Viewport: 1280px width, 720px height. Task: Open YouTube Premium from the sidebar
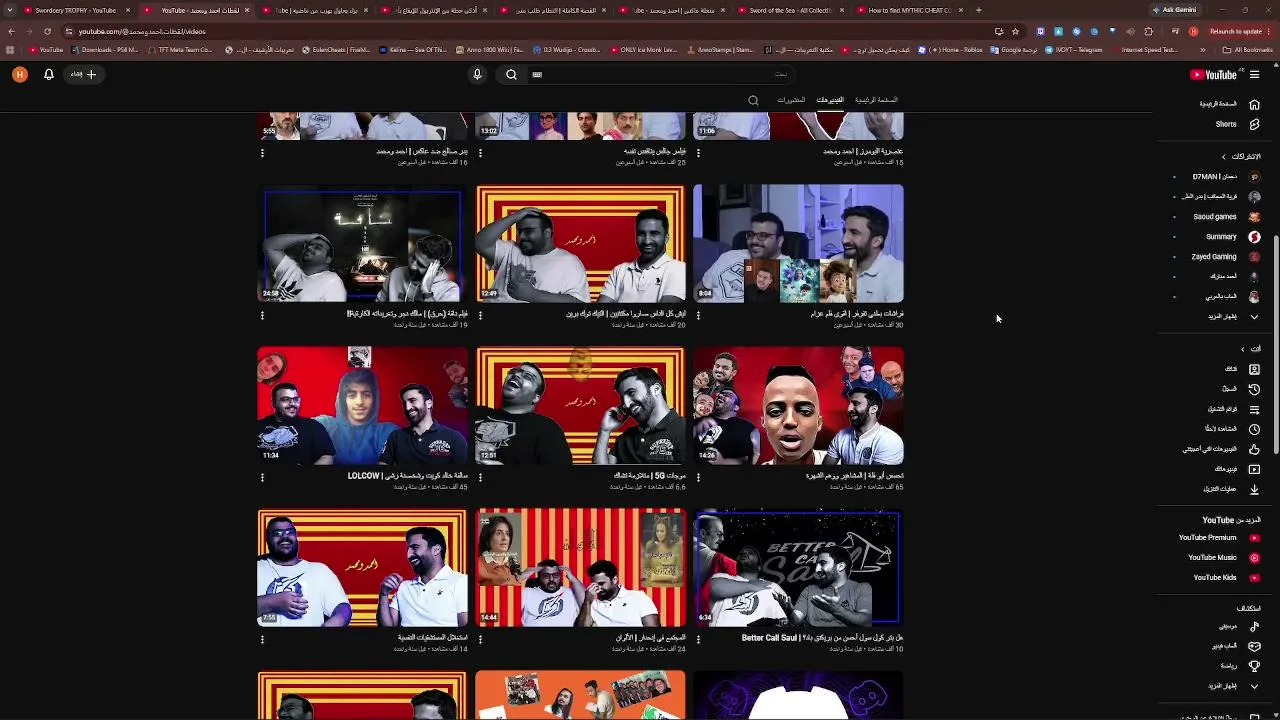pos(1218,538)
